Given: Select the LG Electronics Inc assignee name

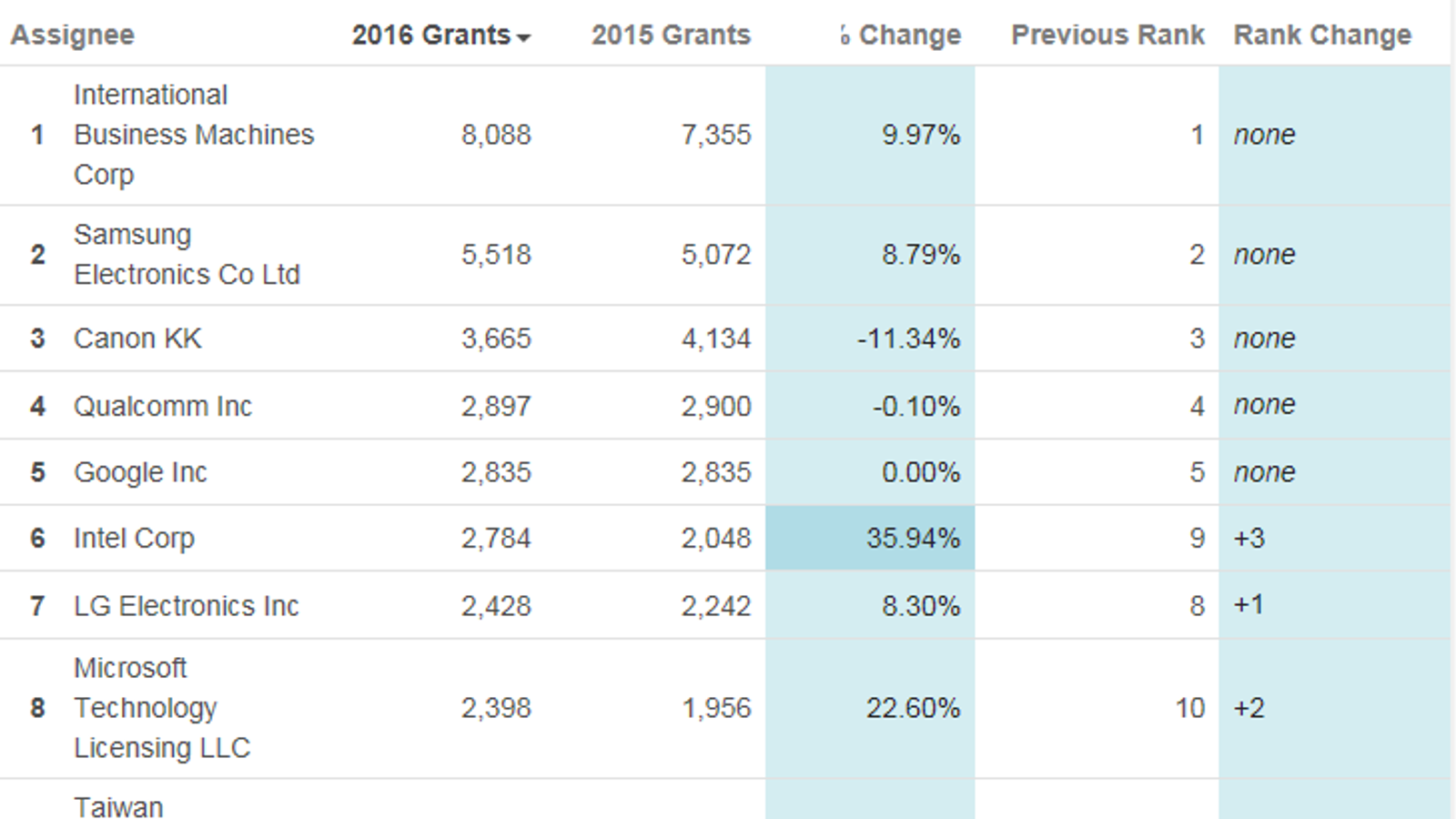Looking at the screenshot, I should coord(186,606).
